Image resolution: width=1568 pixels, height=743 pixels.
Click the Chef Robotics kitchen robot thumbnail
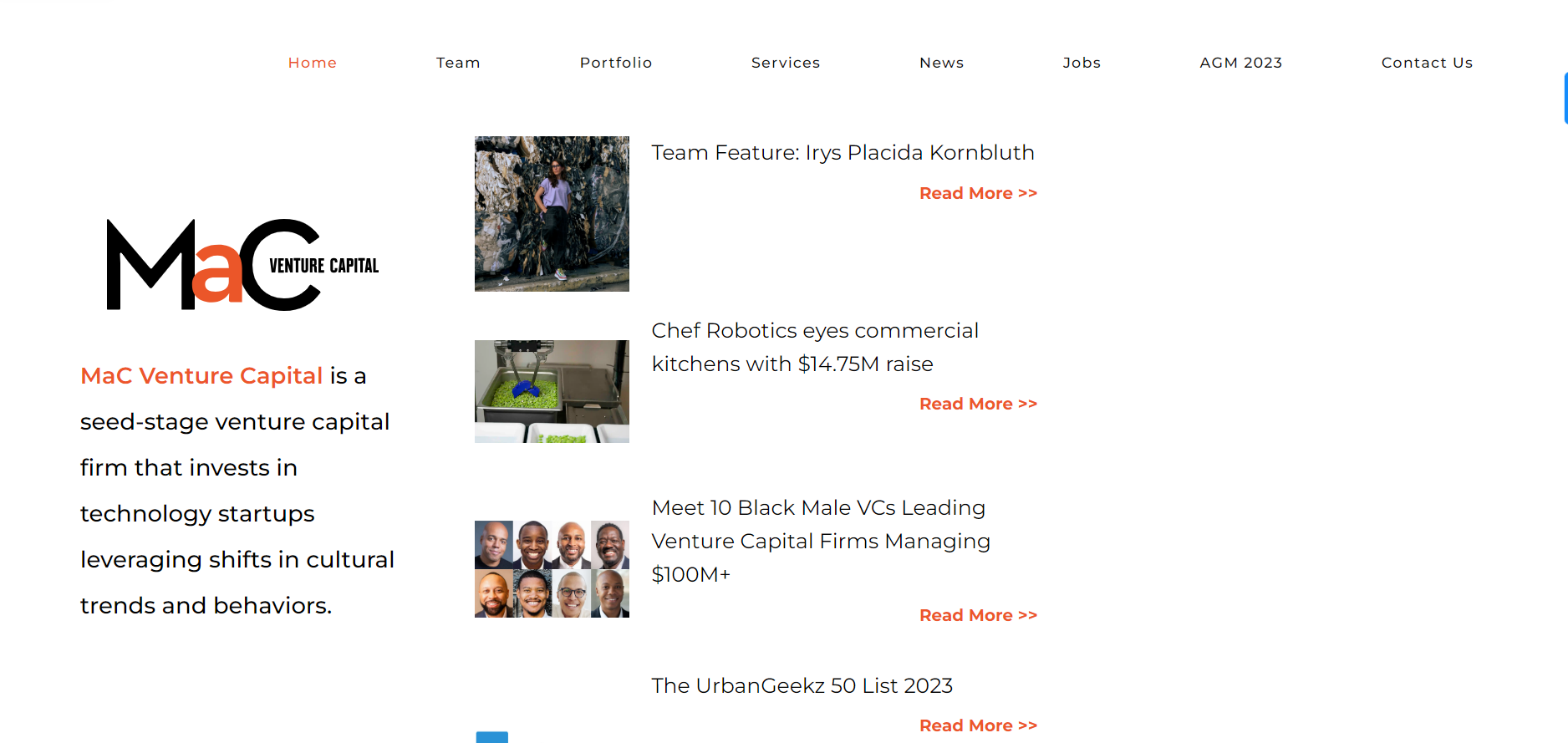pos(552,391)
